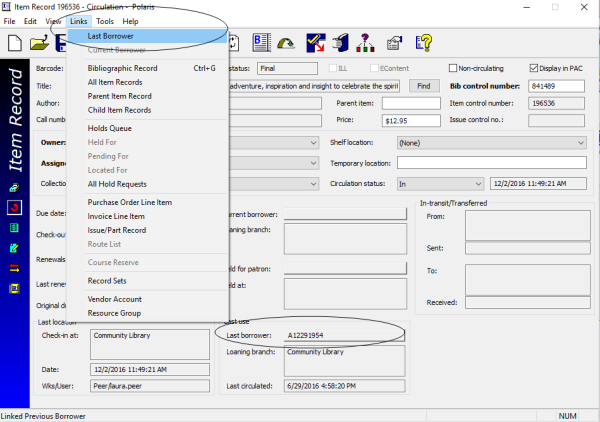
Task: Select Purchase Order Line Item entry
Action: pyautogui.click(x=148, y=202)
